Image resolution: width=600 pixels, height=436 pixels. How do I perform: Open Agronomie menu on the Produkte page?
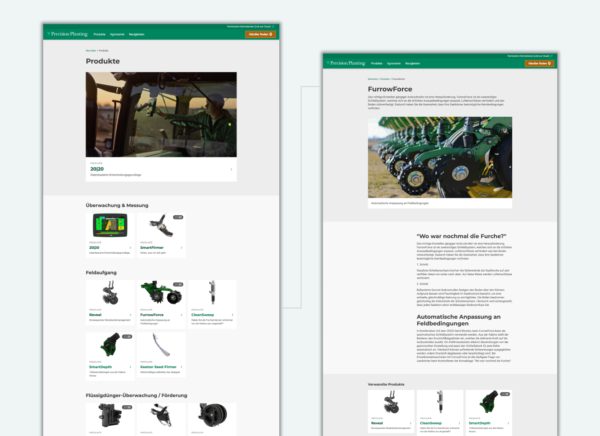(117, 34)
